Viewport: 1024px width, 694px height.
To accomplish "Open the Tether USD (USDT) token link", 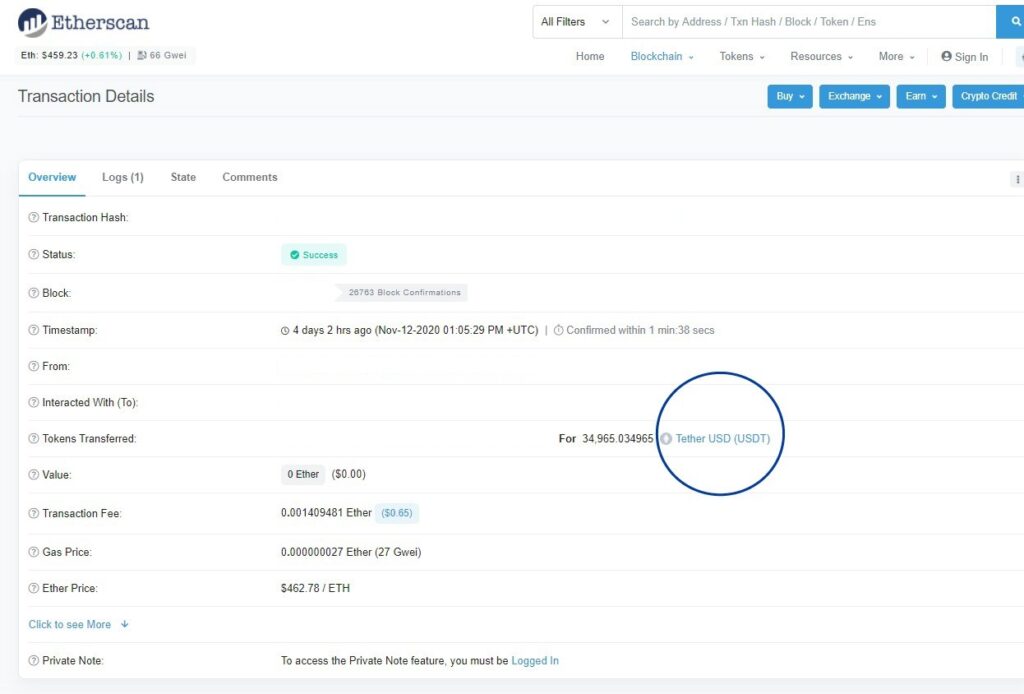I will coord(722,439).
